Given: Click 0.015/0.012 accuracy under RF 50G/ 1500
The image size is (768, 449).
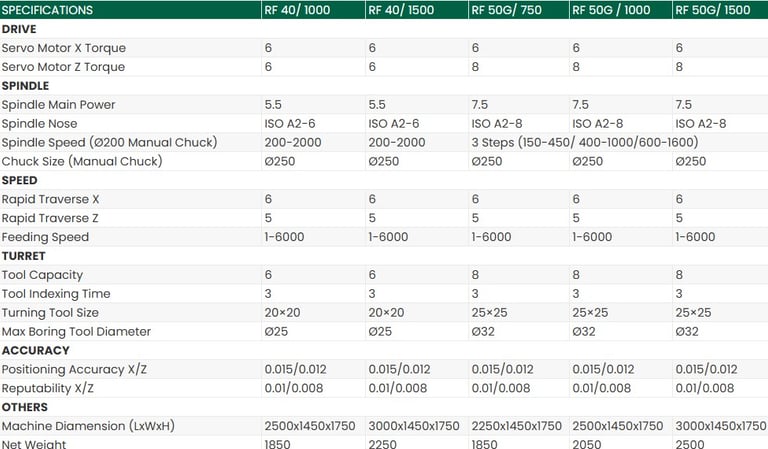Looking at the screenshot, I should point(706,369).
